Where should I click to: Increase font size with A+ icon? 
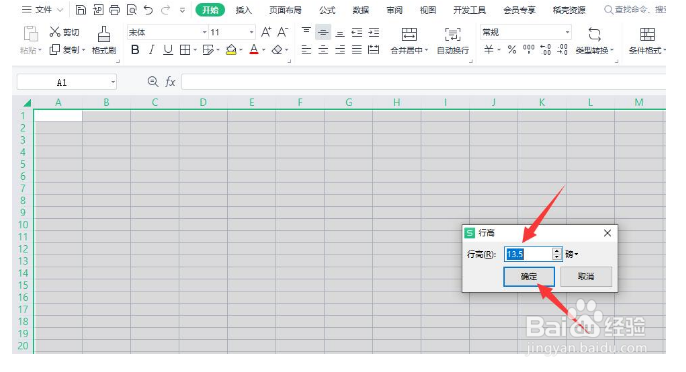coord(266,32)
